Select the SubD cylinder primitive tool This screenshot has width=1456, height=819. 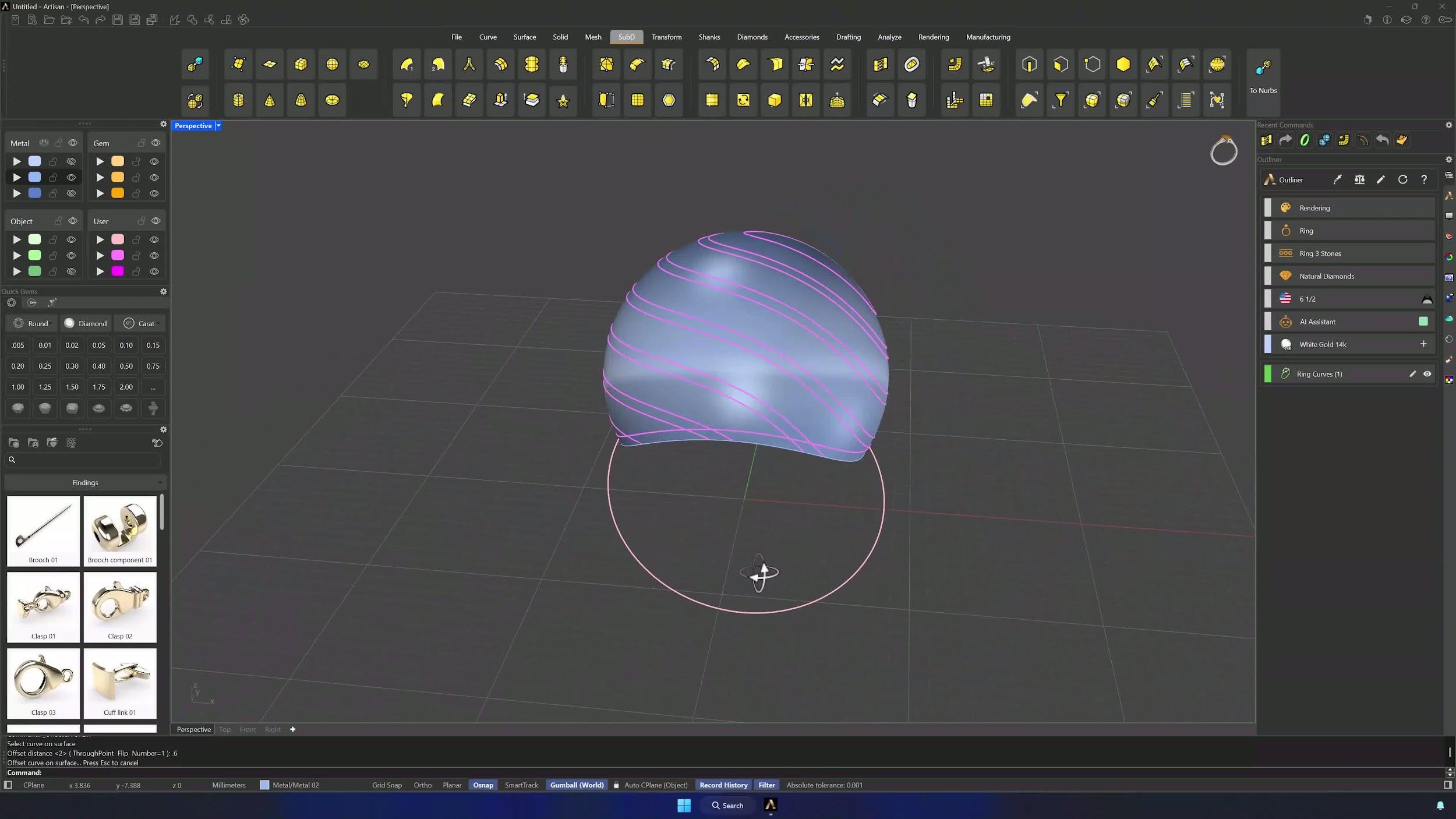[x=238, y=100]
